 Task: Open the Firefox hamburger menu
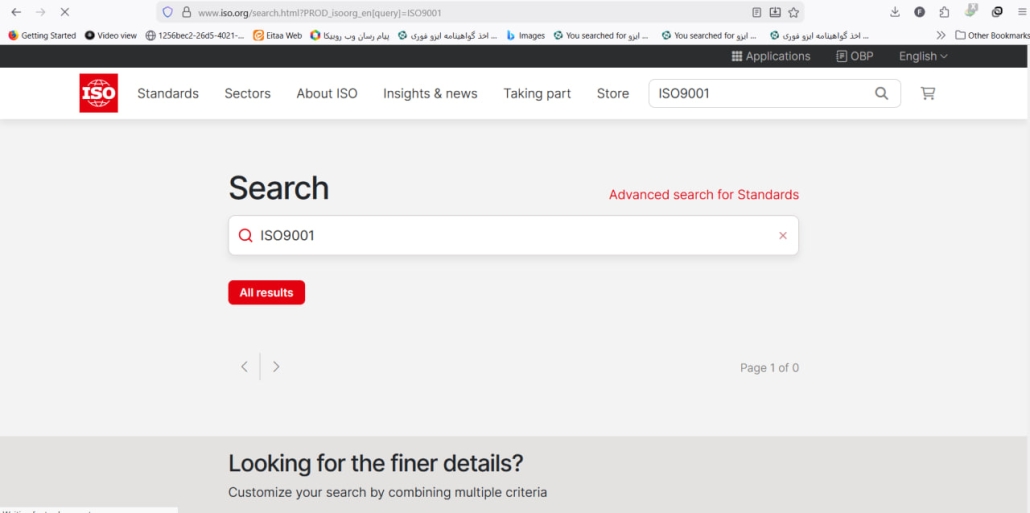(1021, 12)
